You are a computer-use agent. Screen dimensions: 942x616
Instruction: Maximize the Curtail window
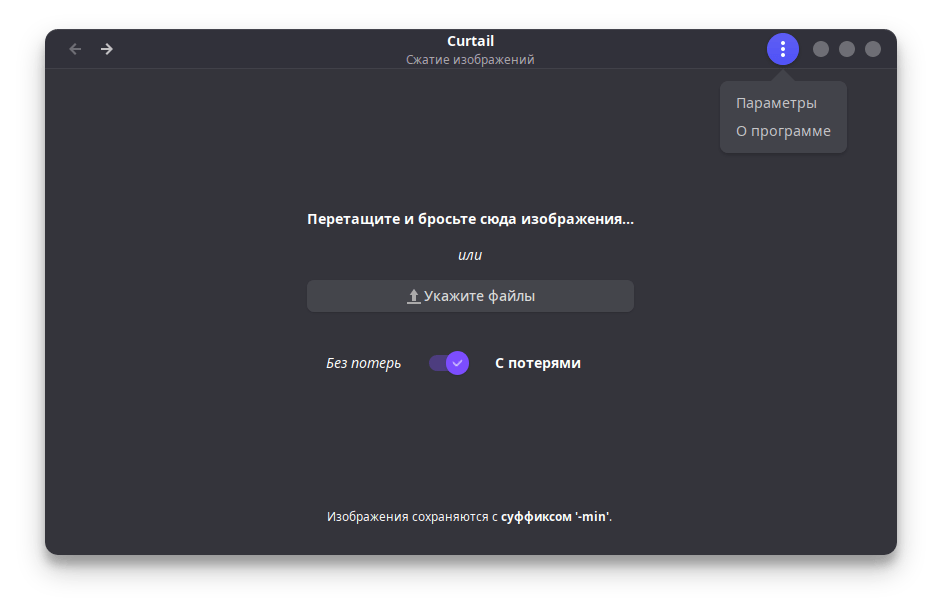[846, 49]
